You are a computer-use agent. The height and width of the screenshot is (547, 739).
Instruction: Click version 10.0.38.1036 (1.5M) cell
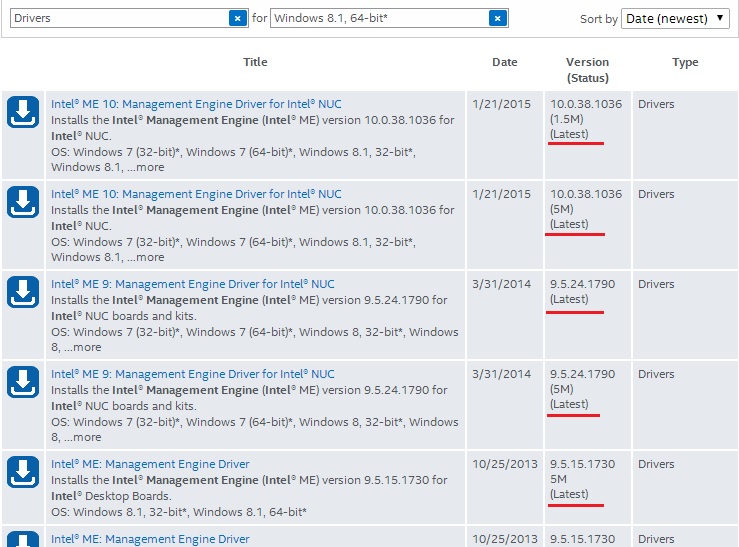[587, 135]
